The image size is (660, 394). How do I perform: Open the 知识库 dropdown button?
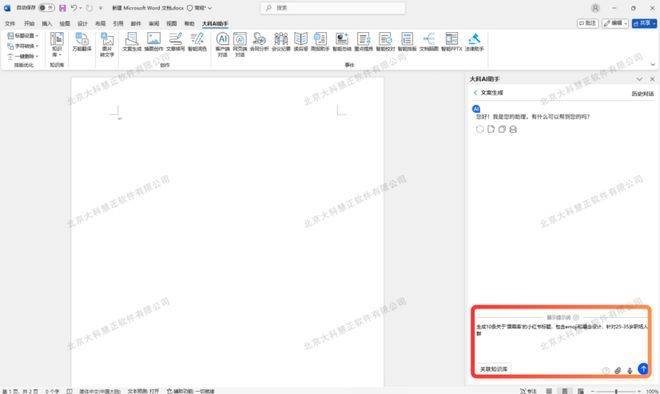(57, 45)
